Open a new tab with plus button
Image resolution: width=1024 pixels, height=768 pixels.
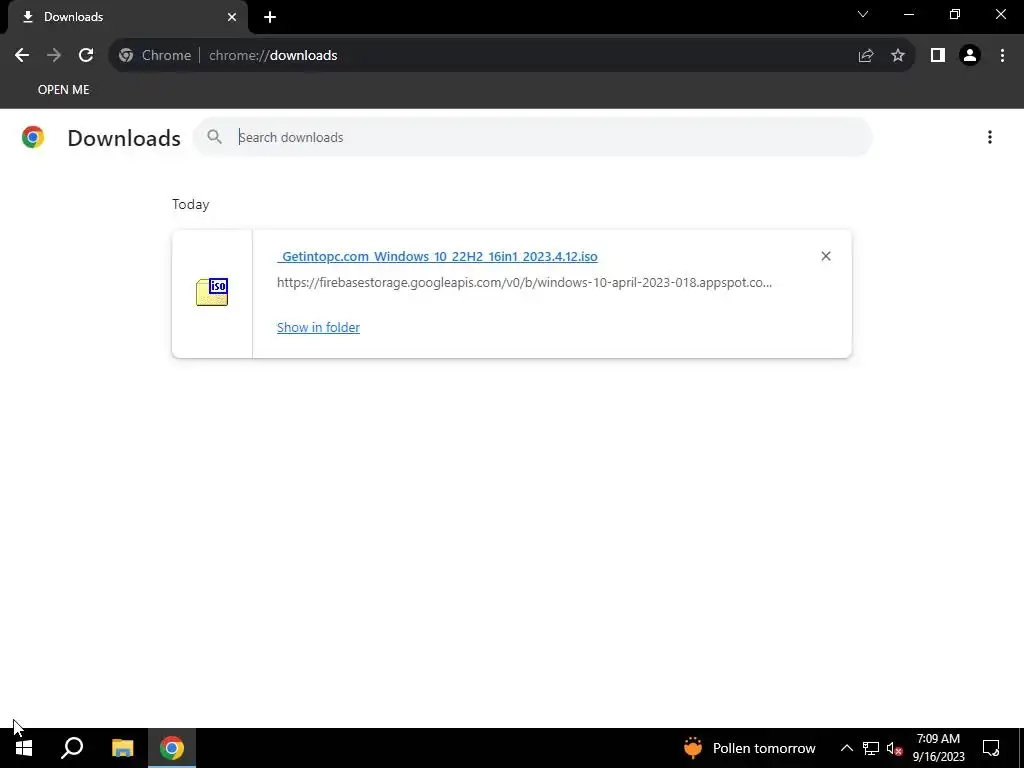coord(270,17)
